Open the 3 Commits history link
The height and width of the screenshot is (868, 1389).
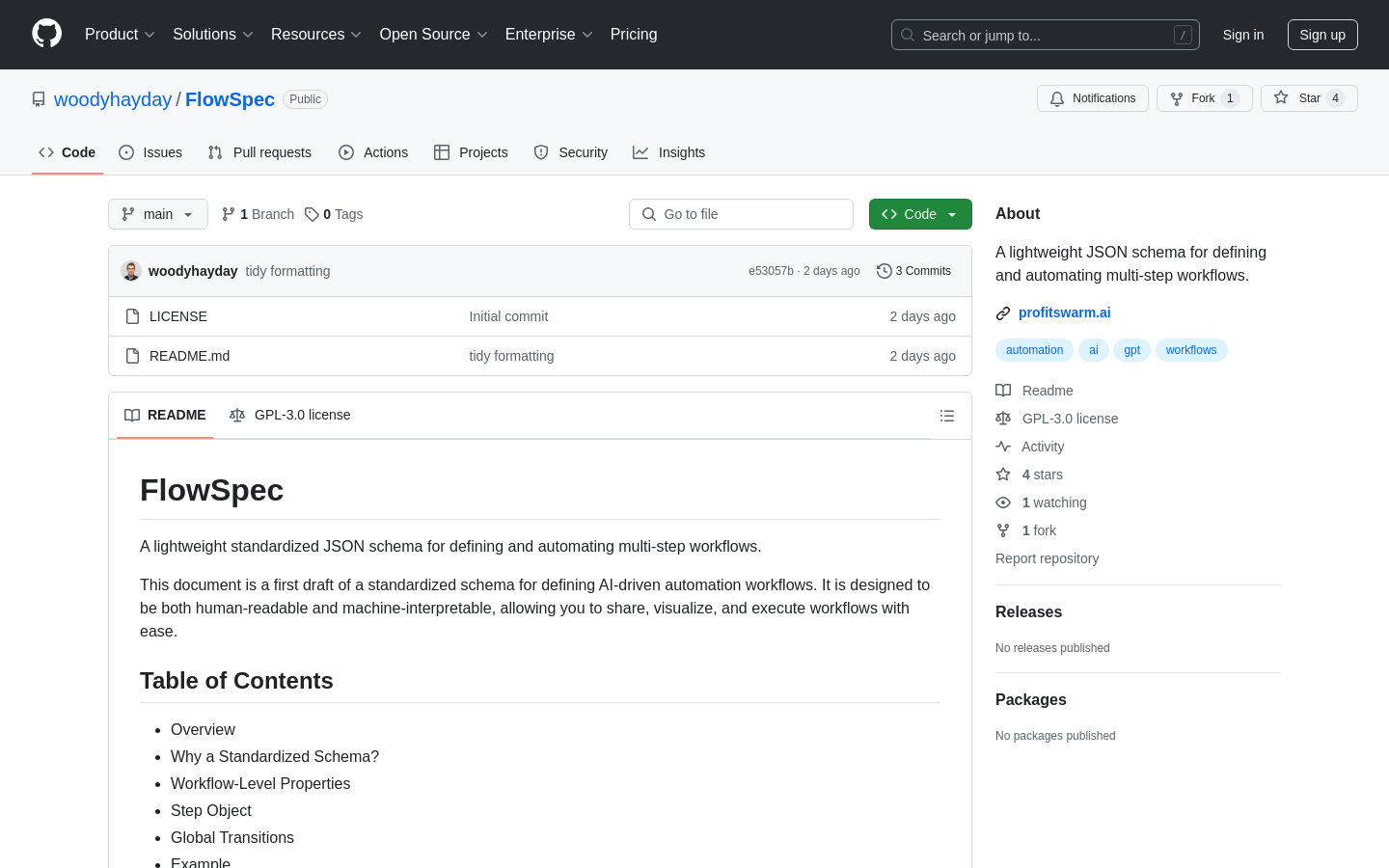point(913,271)
